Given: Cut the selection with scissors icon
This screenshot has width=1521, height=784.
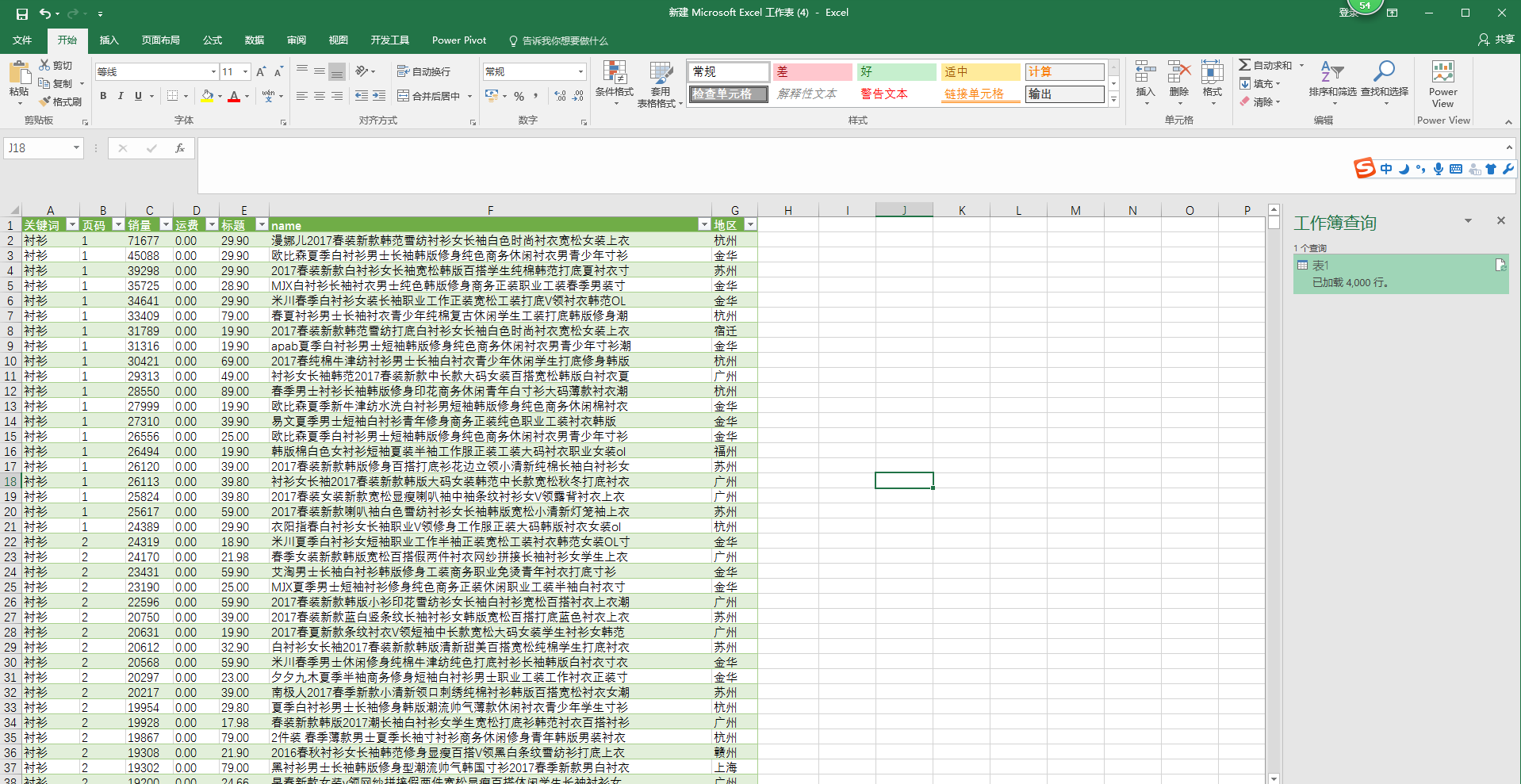Looking at the screenshot, I should [x=45, y=65].
